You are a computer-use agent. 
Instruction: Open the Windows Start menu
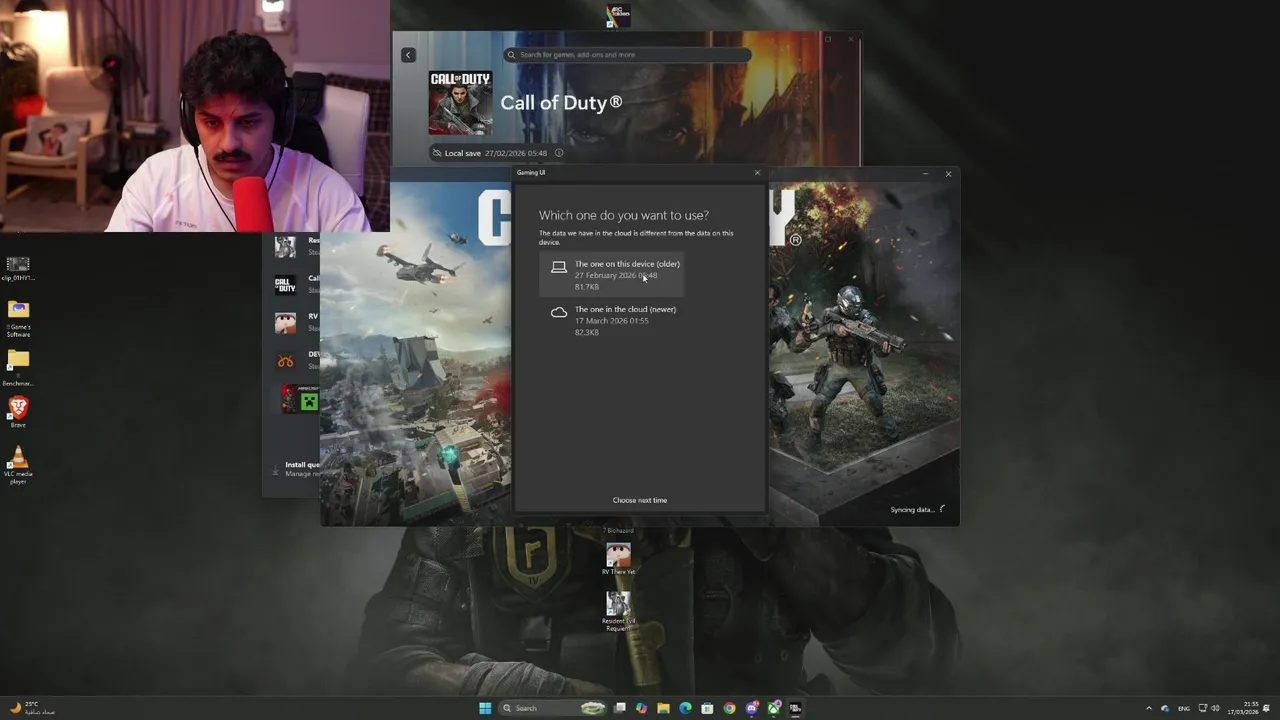[x=485, y=708]
